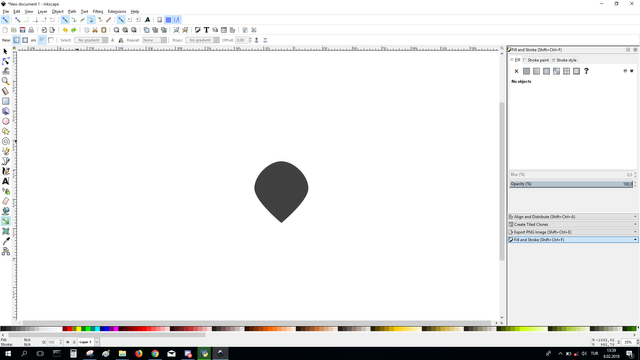Expand the Export PNG Image panel
Viewport: 640px width, 360px height.
(x=573, y=232)
